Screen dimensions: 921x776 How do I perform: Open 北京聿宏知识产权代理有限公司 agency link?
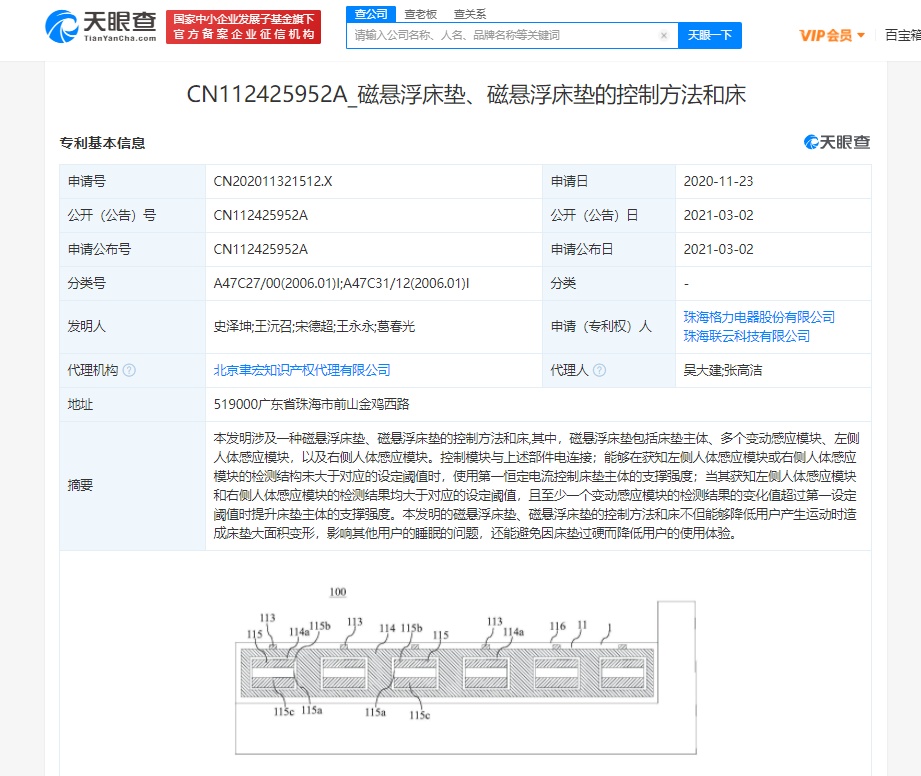click(x=302, y=370)
